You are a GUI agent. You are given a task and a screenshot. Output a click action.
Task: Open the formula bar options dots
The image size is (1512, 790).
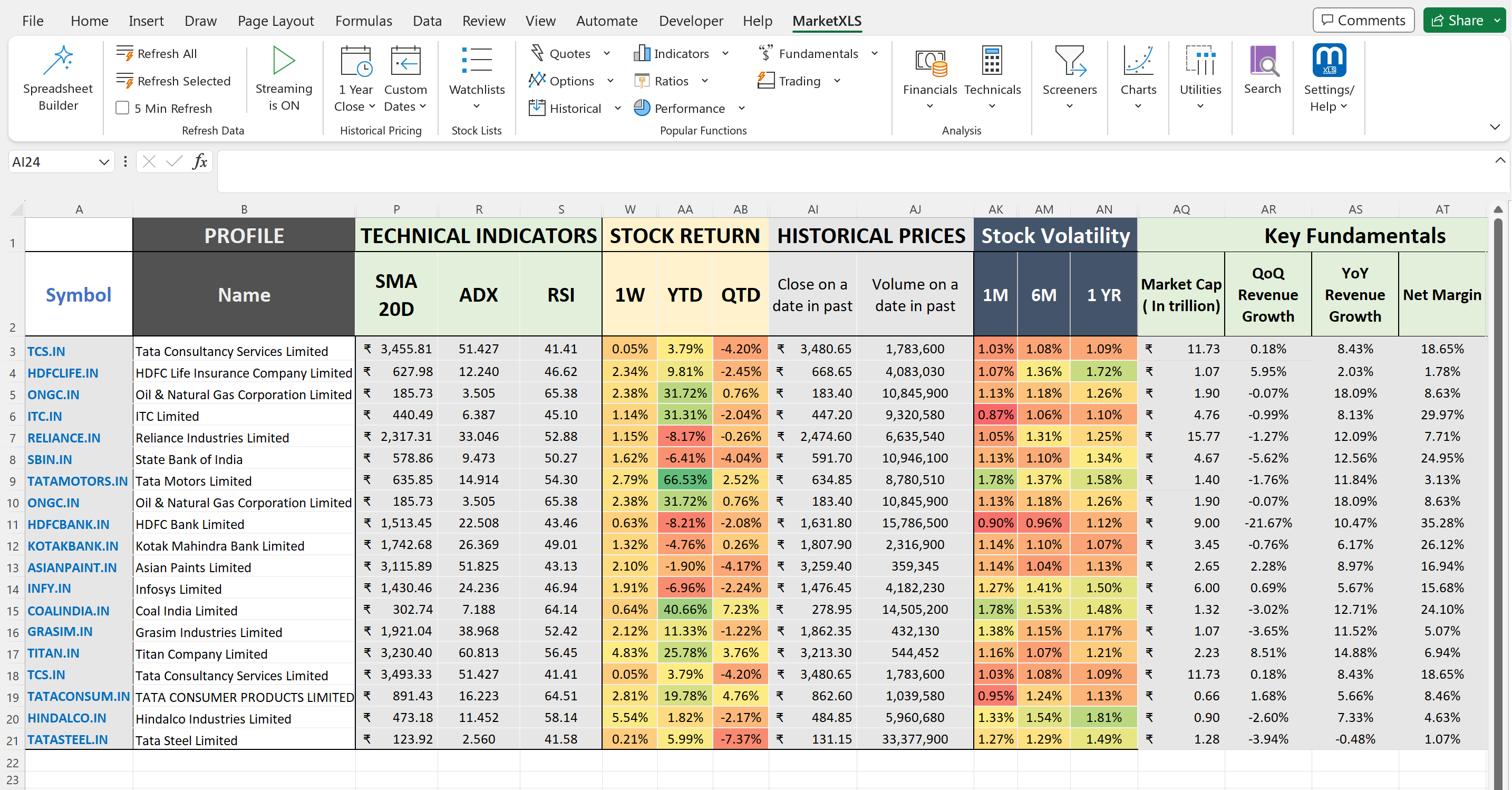(125, 161)
